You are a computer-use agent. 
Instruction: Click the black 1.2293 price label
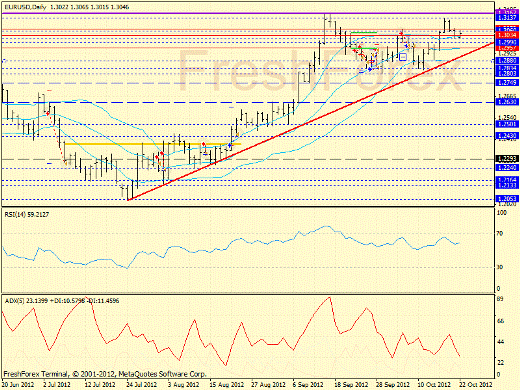pyautogui.click(x=507, y=159)
